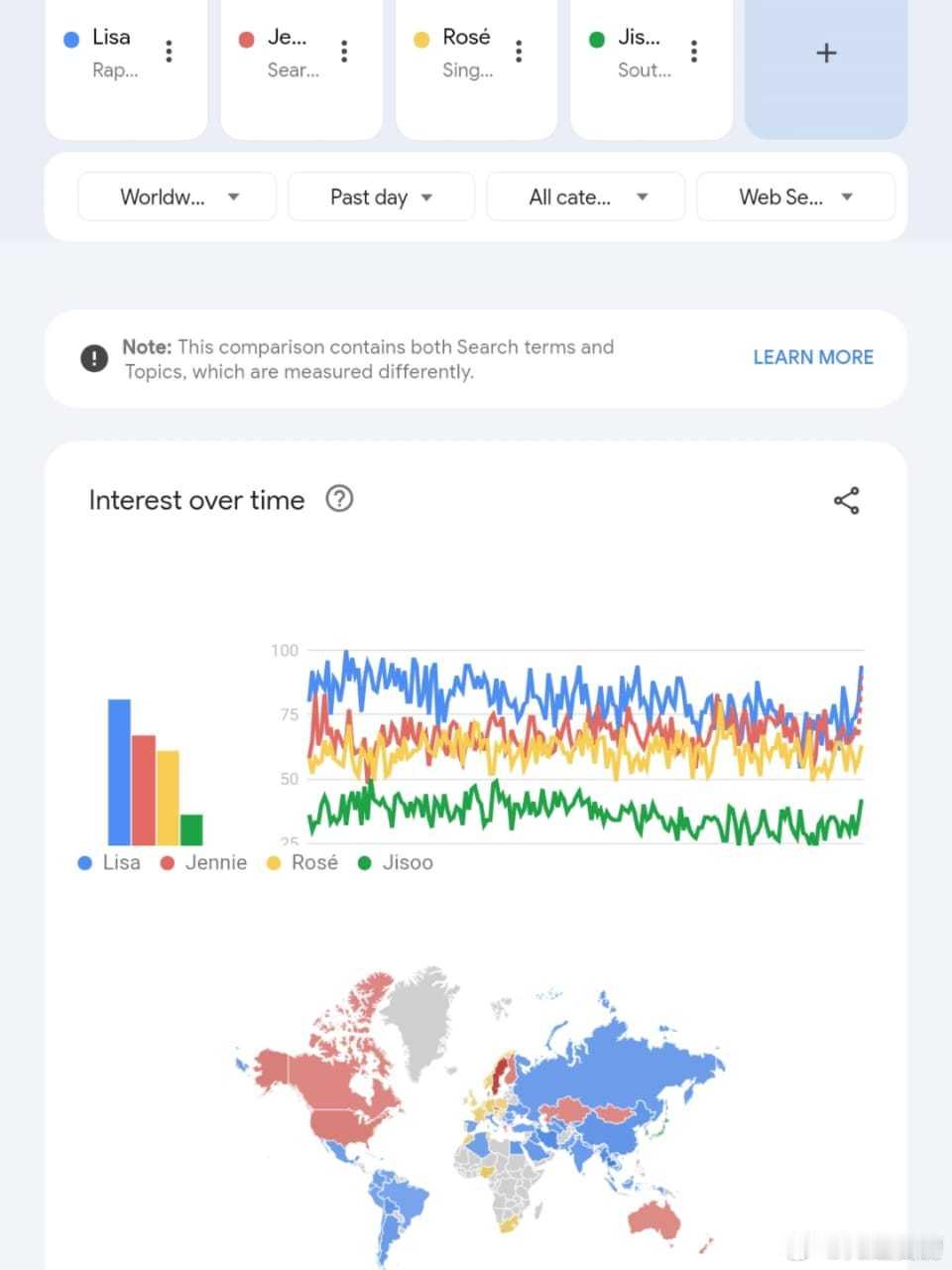952x1270 pixels.
Task: Open the Web Search type dropdown
Action: click(x=795, y=196)
